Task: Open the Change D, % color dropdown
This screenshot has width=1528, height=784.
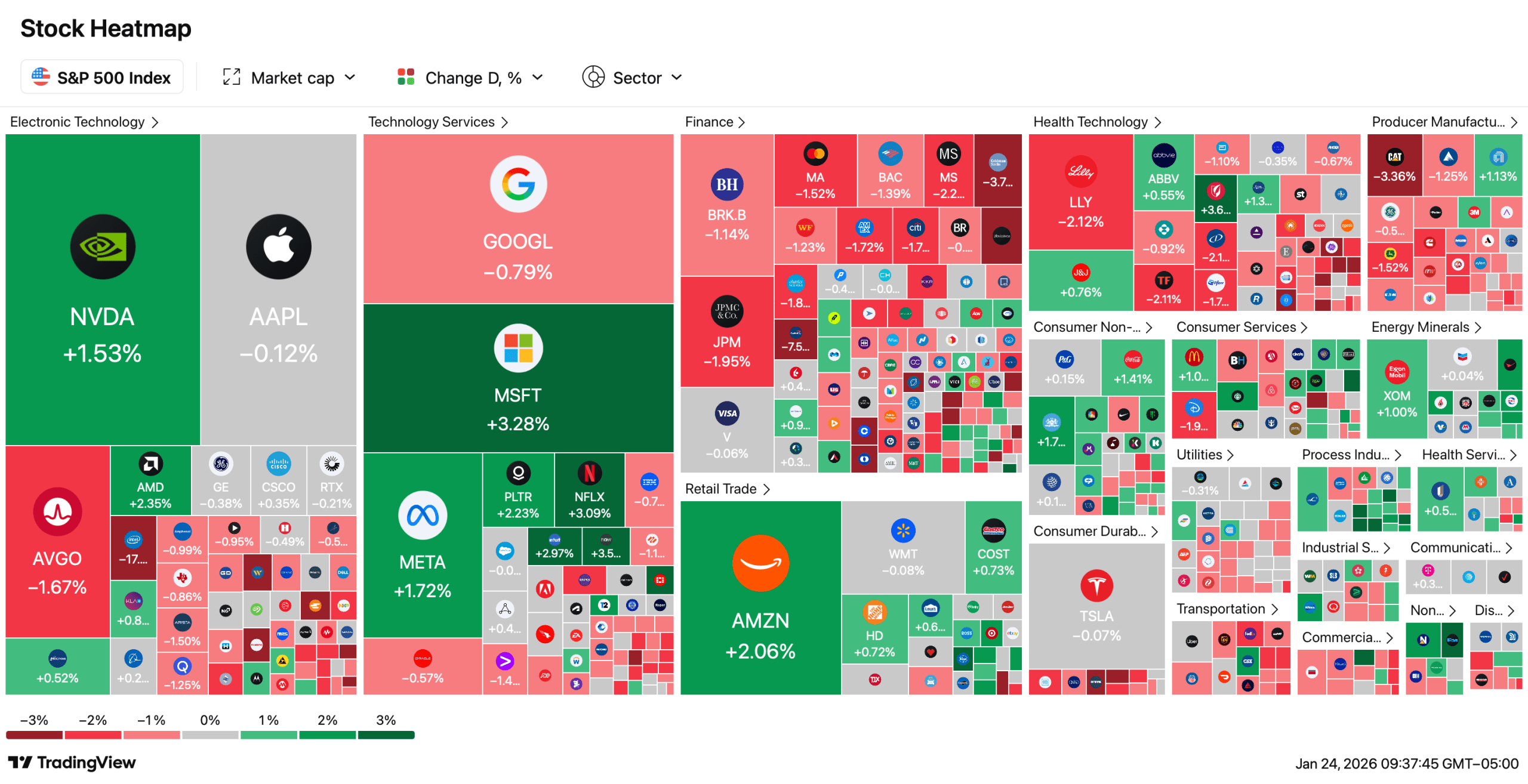Action: 470,78
